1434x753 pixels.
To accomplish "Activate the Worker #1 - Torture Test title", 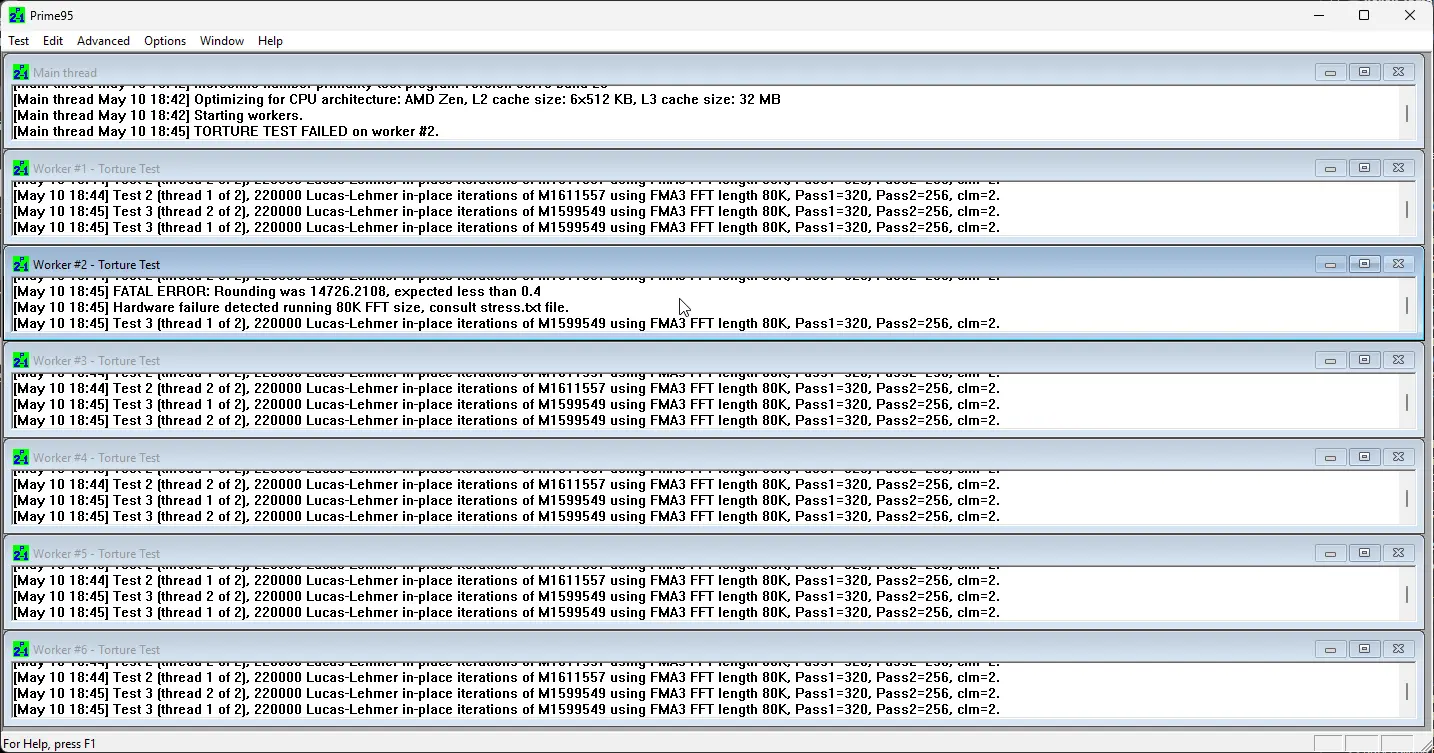I will click(96, 169).
